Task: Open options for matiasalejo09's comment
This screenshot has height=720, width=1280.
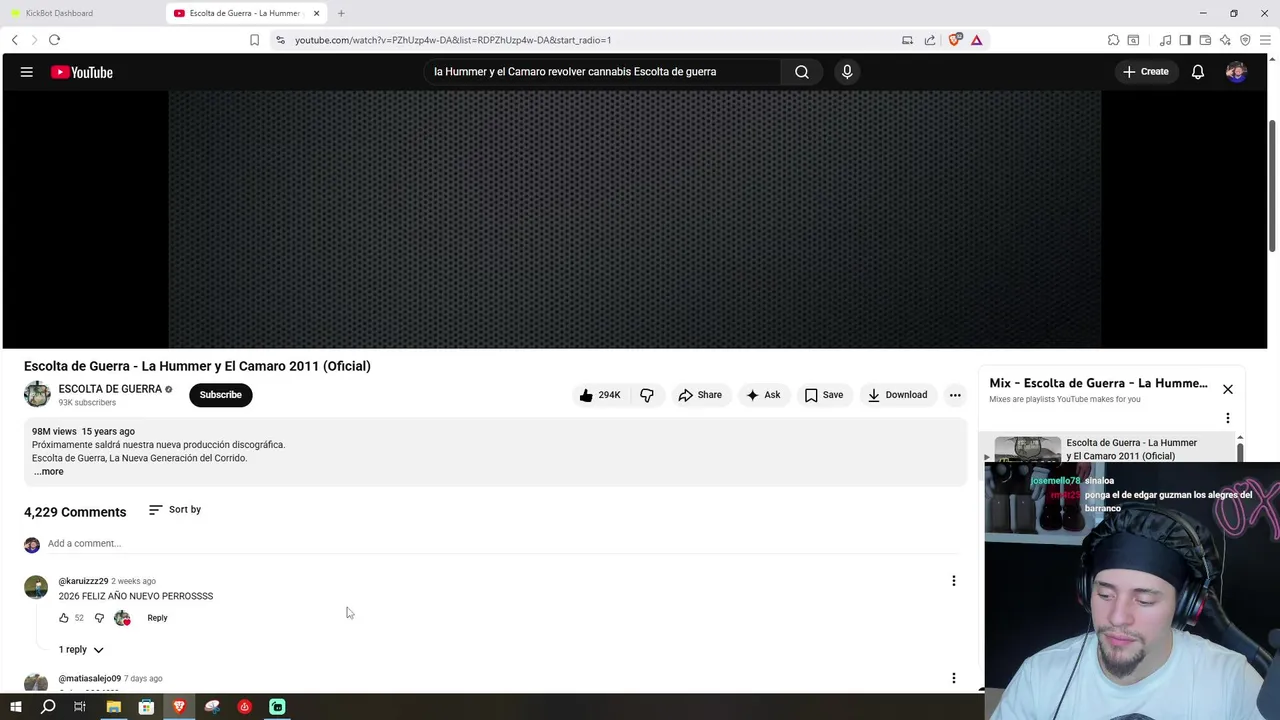Action: tap(953, 678)
